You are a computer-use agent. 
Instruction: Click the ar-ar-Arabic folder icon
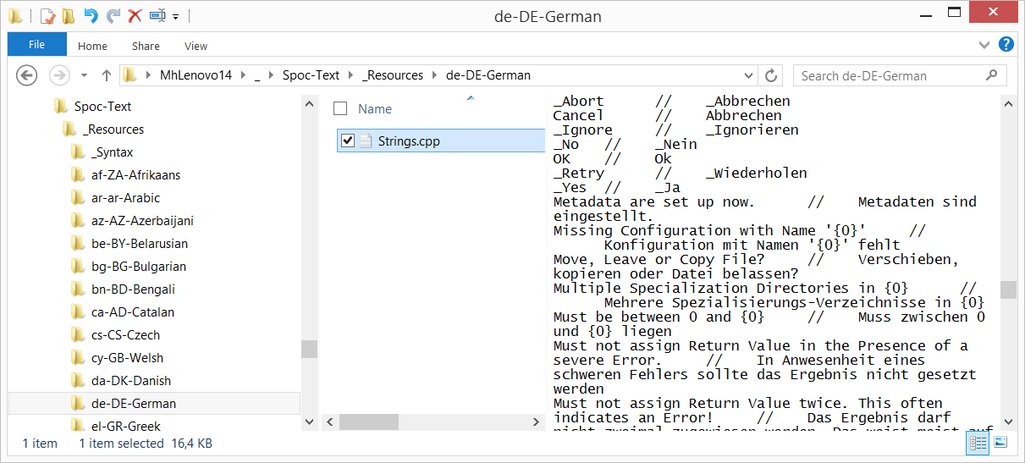(78, 198)
